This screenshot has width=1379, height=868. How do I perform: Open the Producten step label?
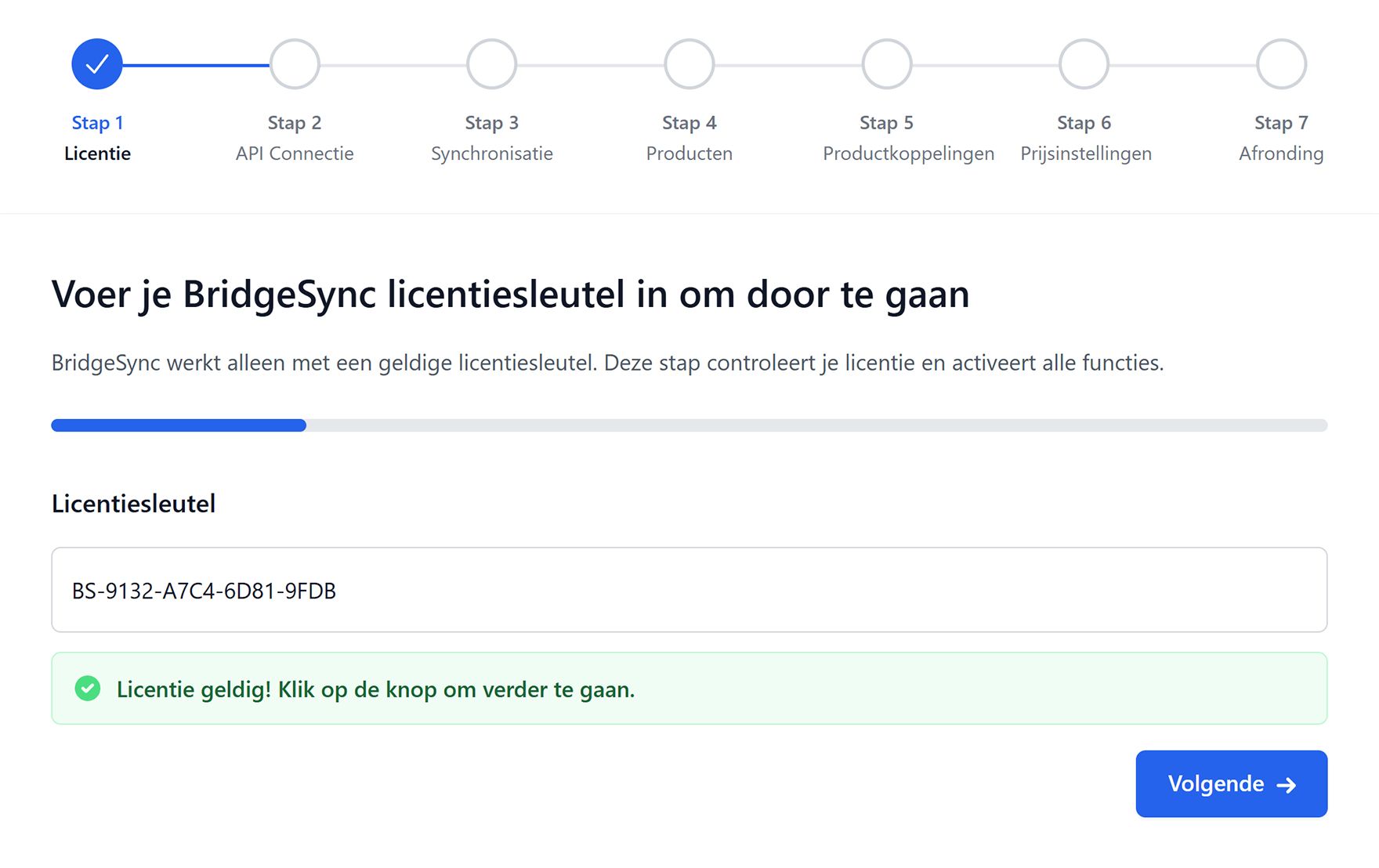[x=689, y=154]
